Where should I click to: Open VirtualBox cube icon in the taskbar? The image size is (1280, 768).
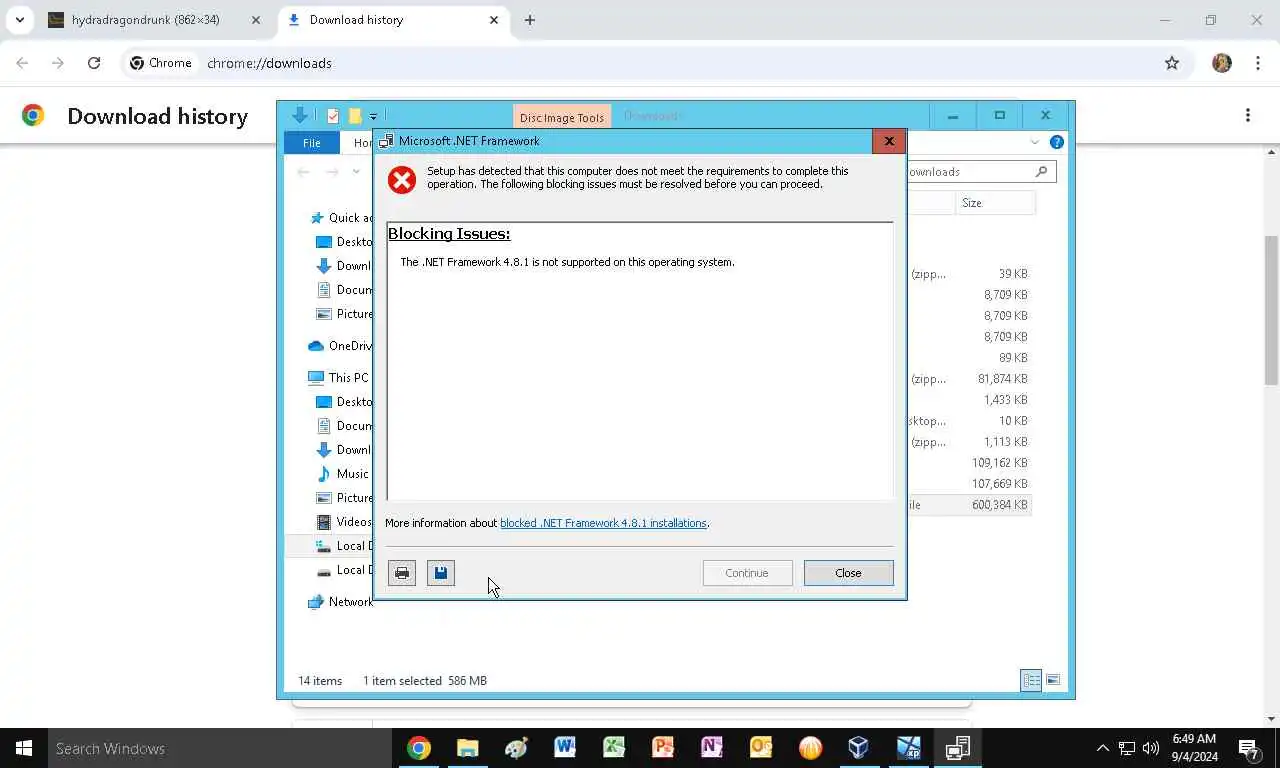pos(859,748)
